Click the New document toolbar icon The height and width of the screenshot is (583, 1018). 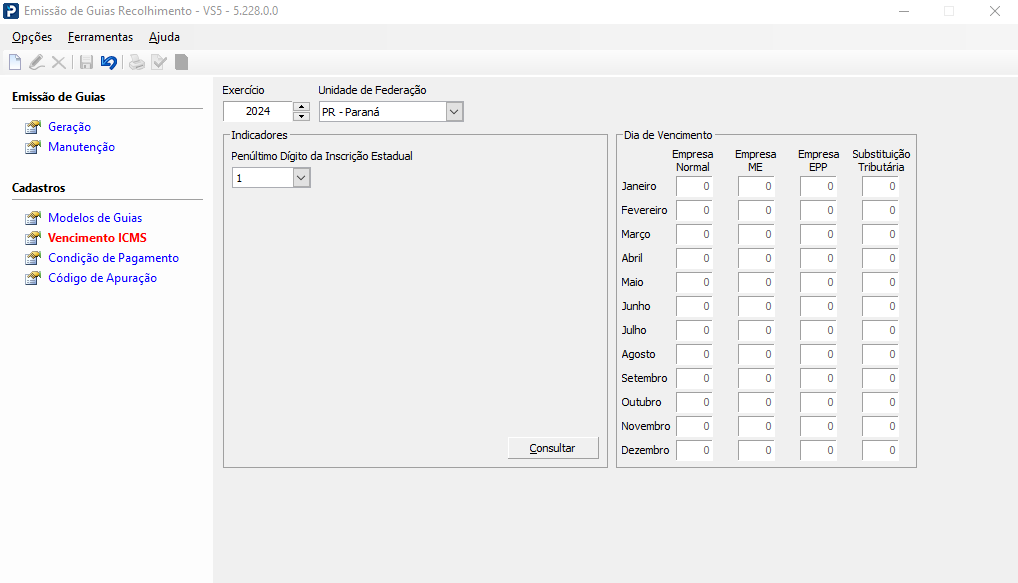click(x=15, y=62)
